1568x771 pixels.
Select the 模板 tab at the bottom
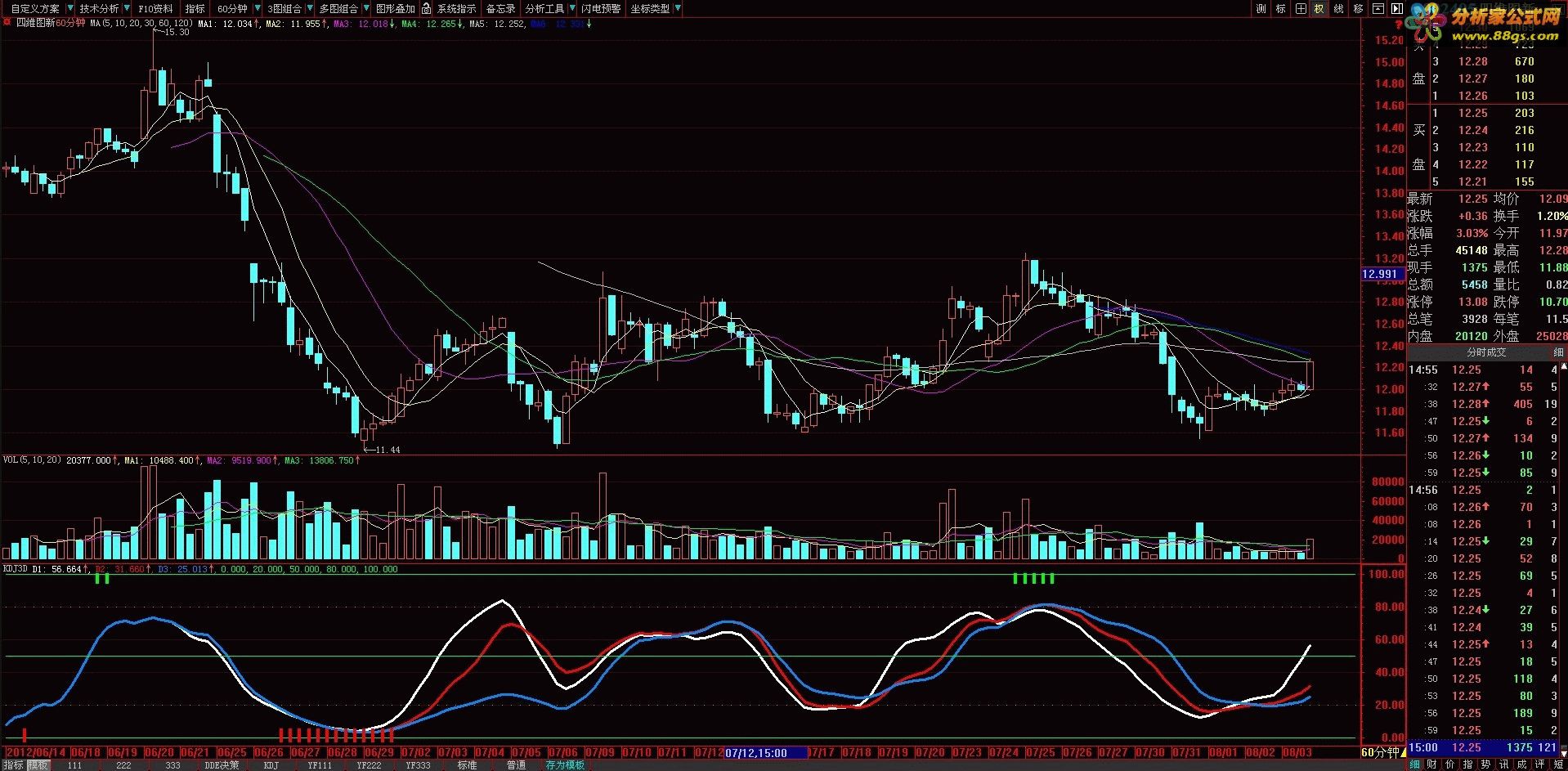click(x=38, y=765)
